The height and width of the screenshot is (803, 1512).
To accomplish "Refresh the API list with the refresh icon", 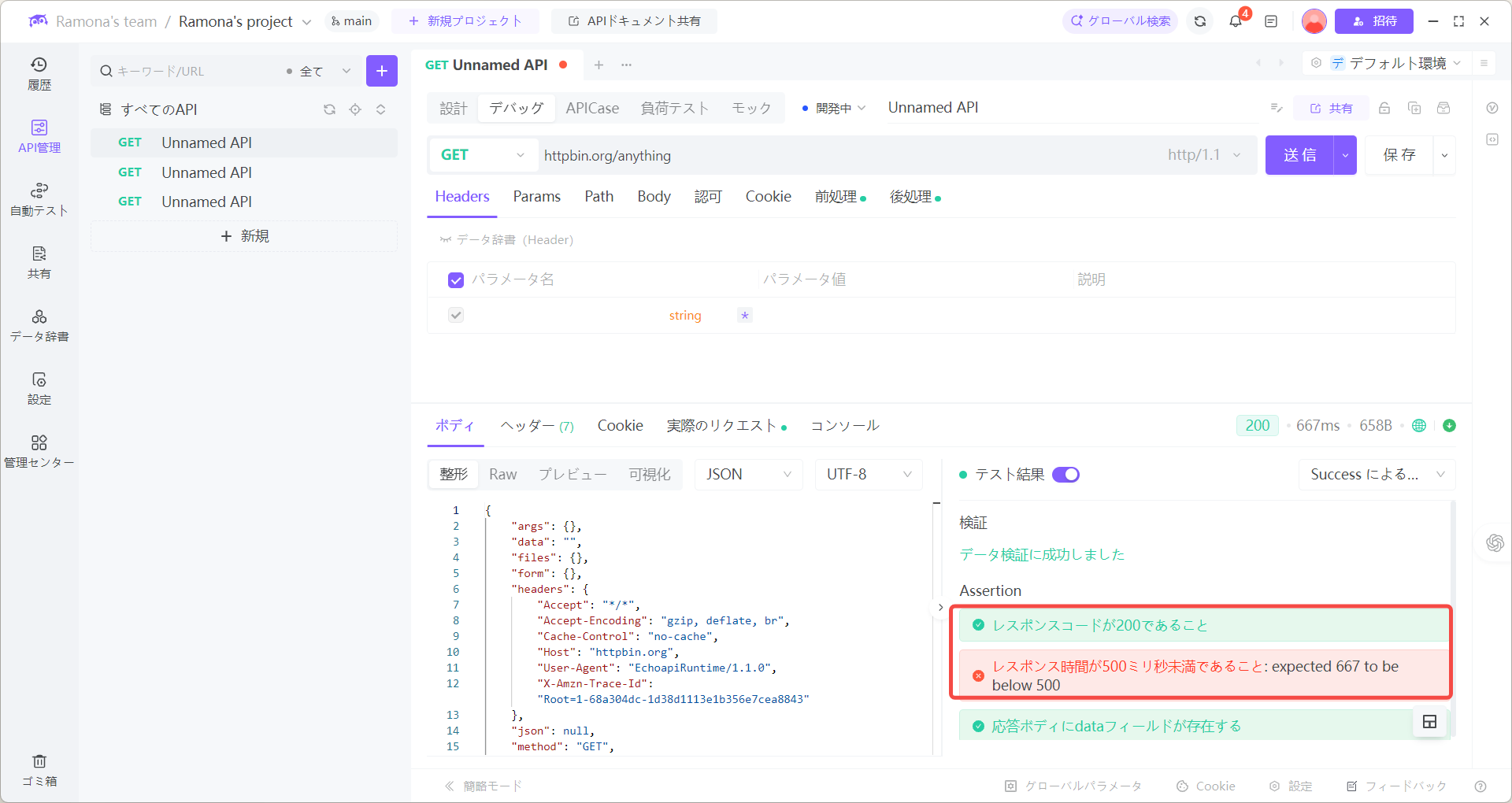I will click(329, 109).
